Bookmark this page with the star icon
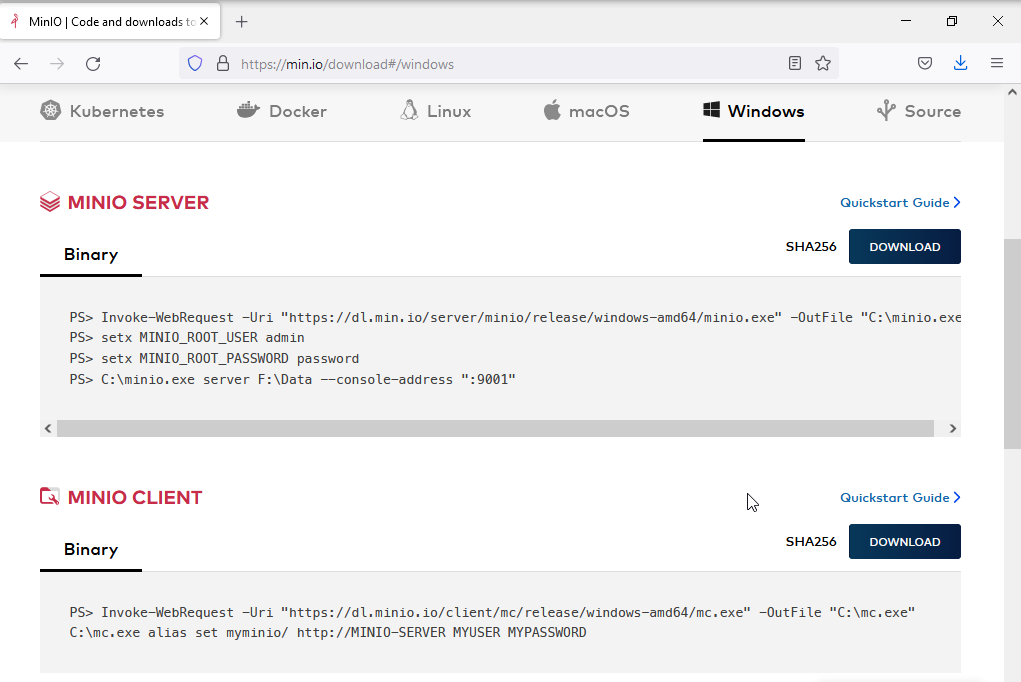 (x=823, y=64)
